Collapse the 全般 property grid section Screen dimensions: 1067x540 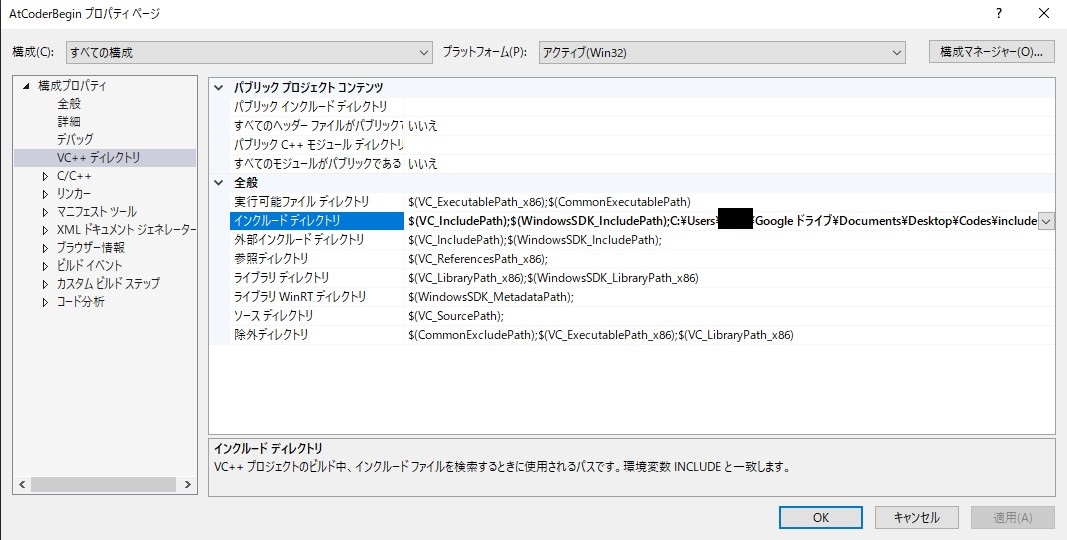pos(218,182)
